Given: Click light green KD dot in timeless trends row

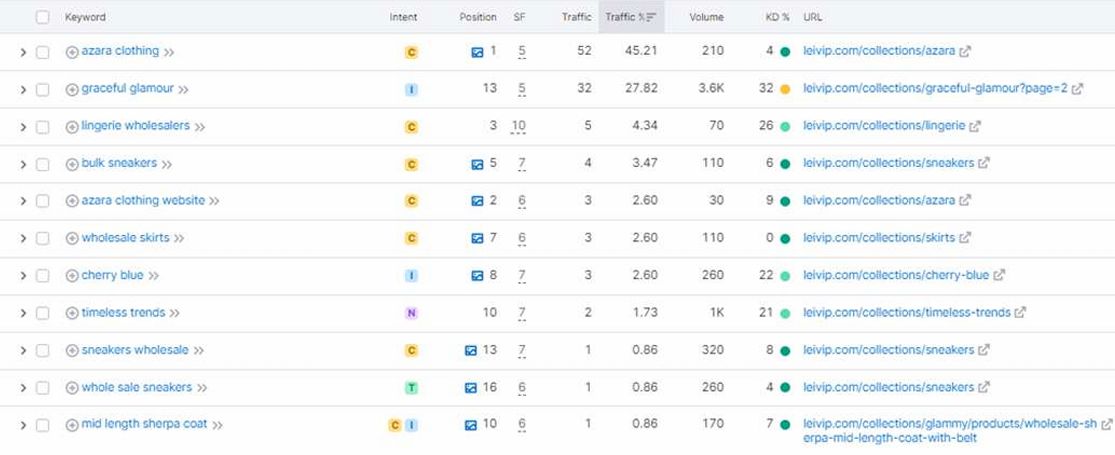Looking at the screenshot, I should coord(785,314).
